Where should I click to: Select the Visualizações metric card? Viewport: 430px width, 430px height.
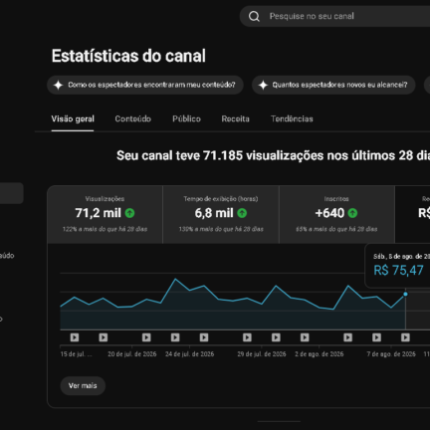(x=105, y=214)
